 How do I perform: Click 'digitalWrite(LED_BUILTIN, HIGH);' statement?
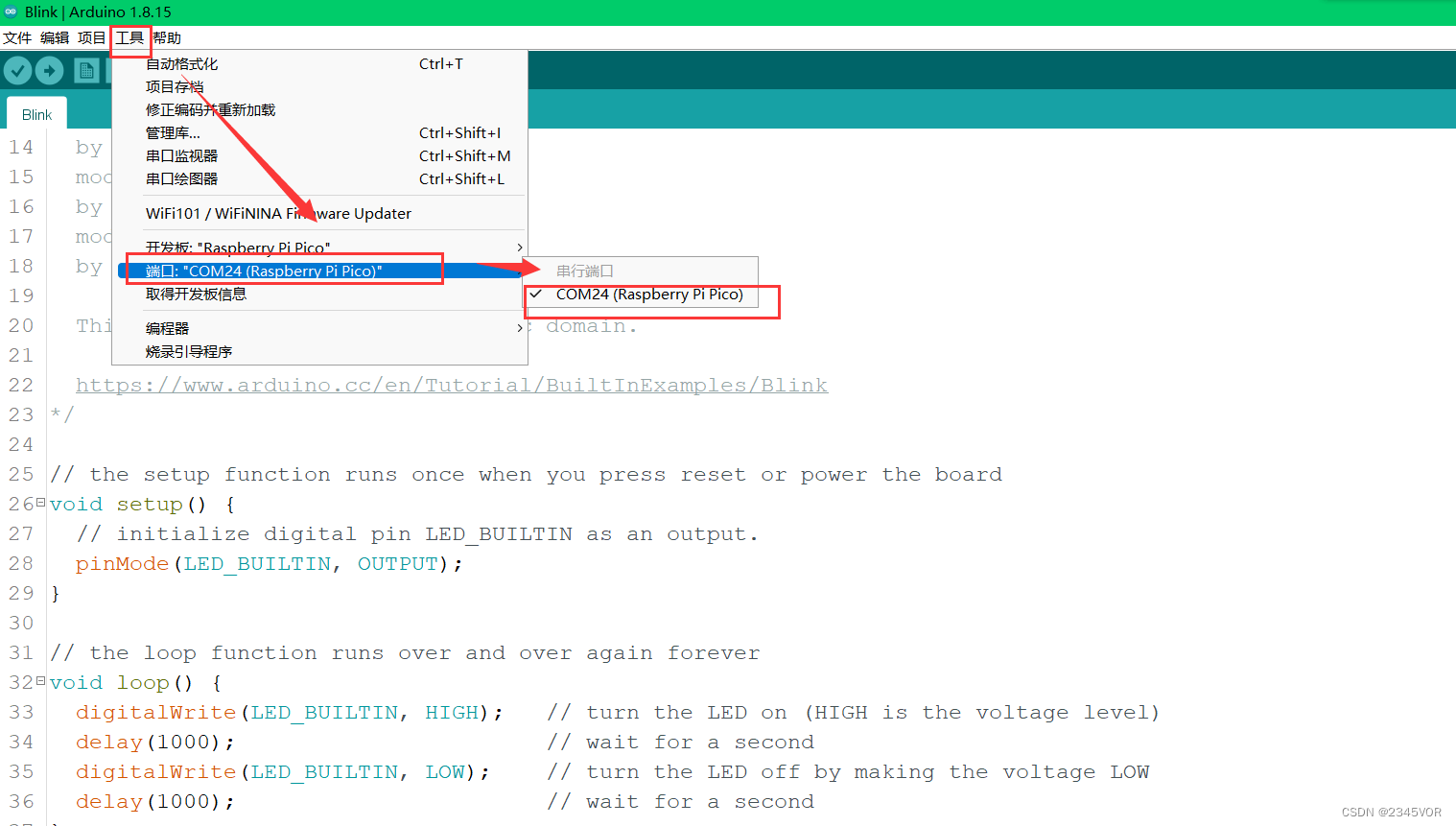click(290, 712)
